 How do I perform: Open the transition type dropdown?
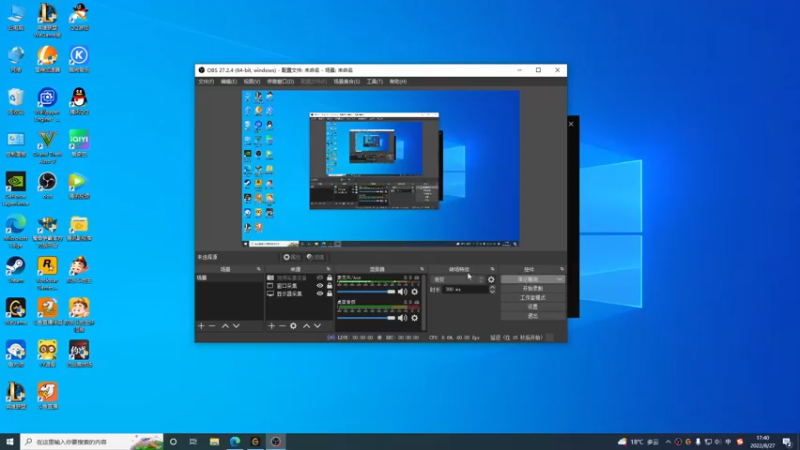[x=457, y=280]
